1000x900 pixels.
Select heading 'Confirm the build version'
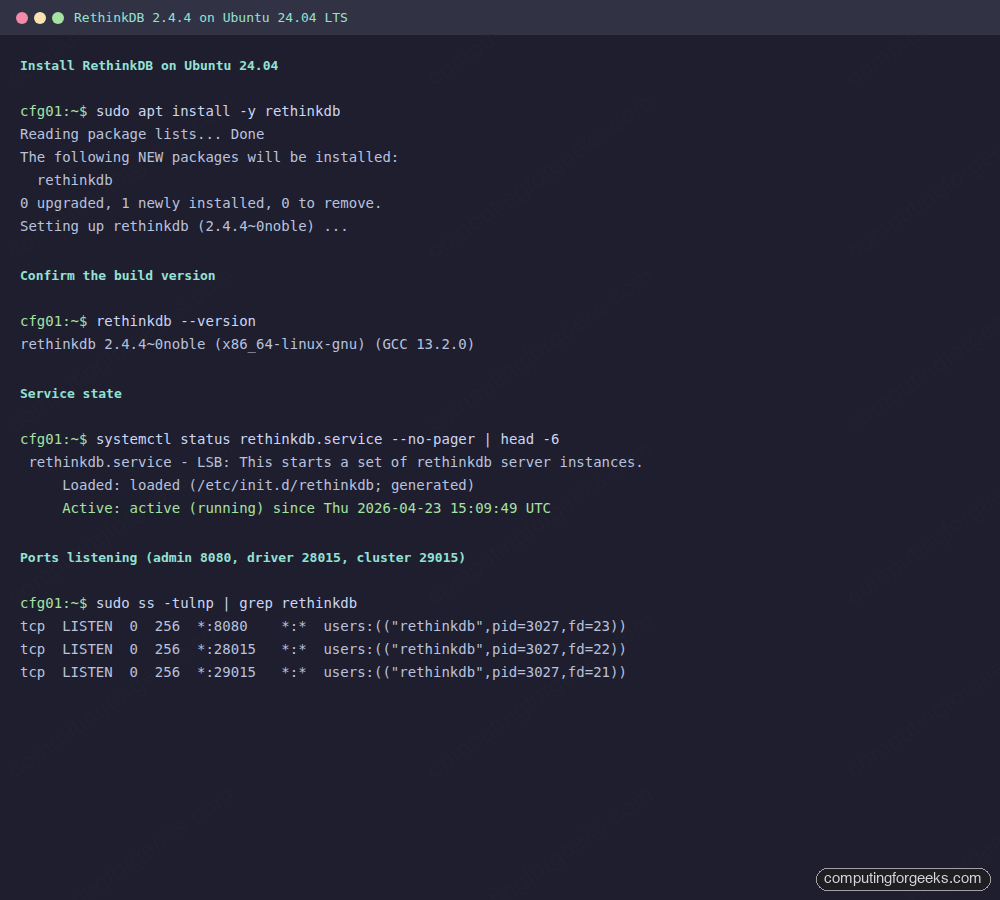(117, 276)
